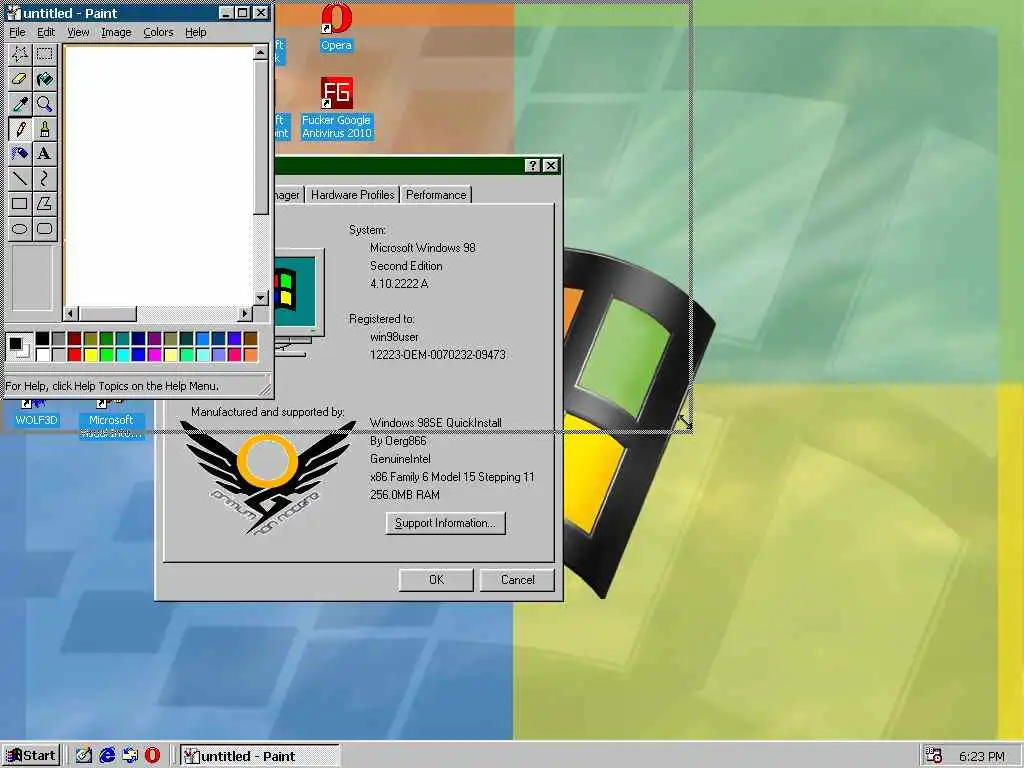Choose the cyan color swatch
Screen dimensions: 1024x768
click(x=123, y=355)
